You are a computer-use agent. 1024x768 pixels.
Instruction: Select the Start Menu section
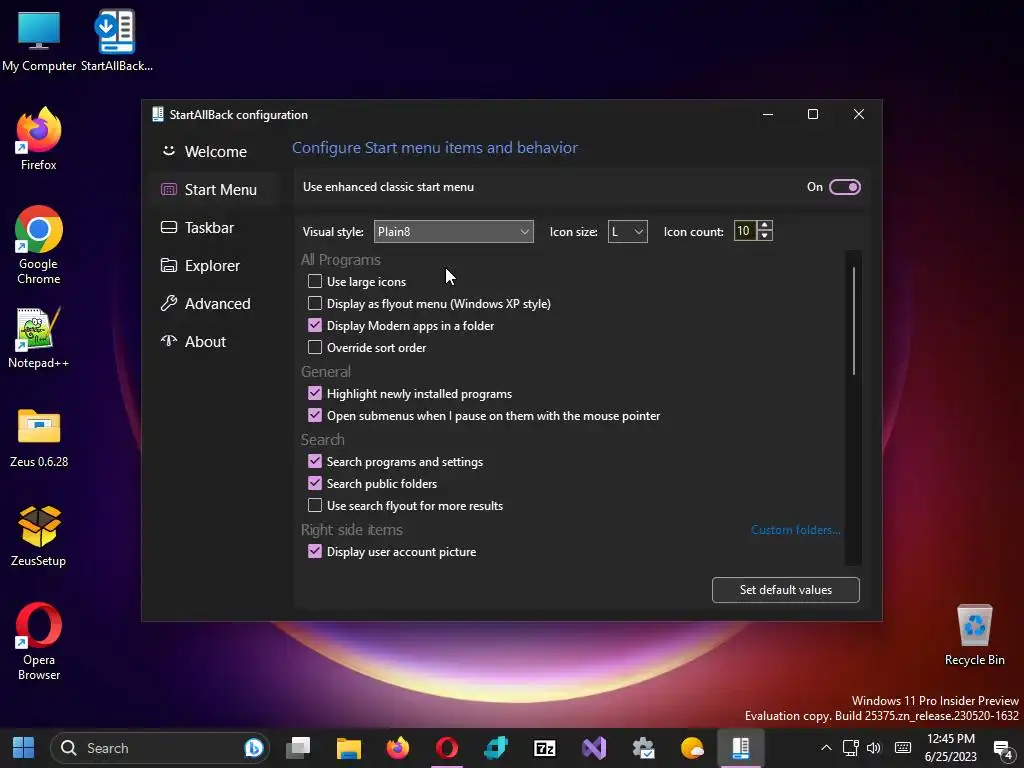pyautogui.click(x=214, y=189)
